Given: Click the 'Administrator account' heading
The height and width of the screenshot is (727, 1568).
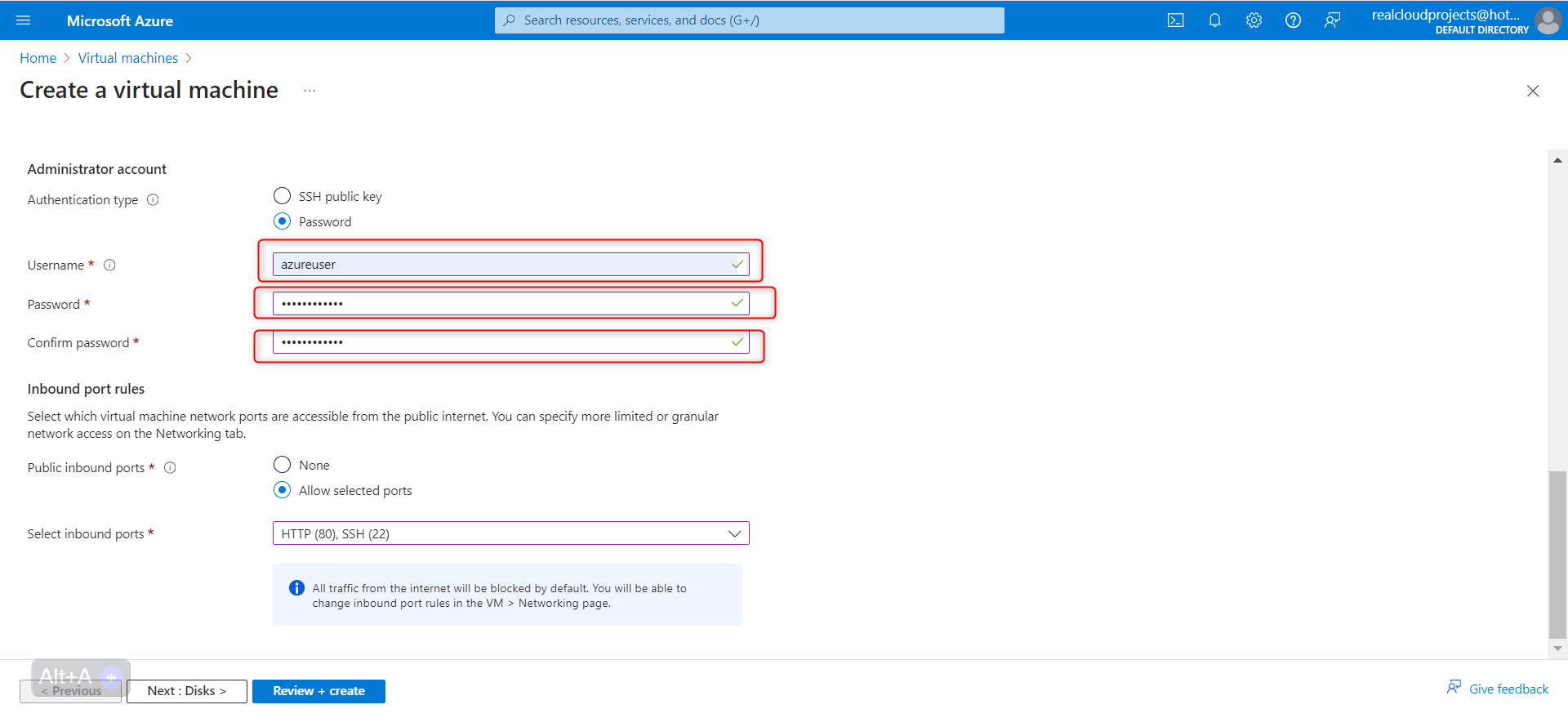Looking at the screenshot, I should coord(96,169).
